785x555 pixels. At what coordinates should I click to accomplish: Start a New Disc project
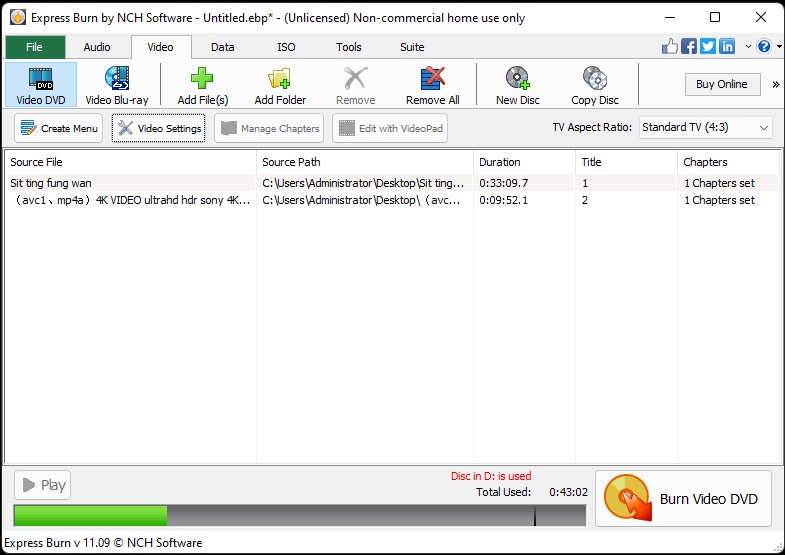517,84
